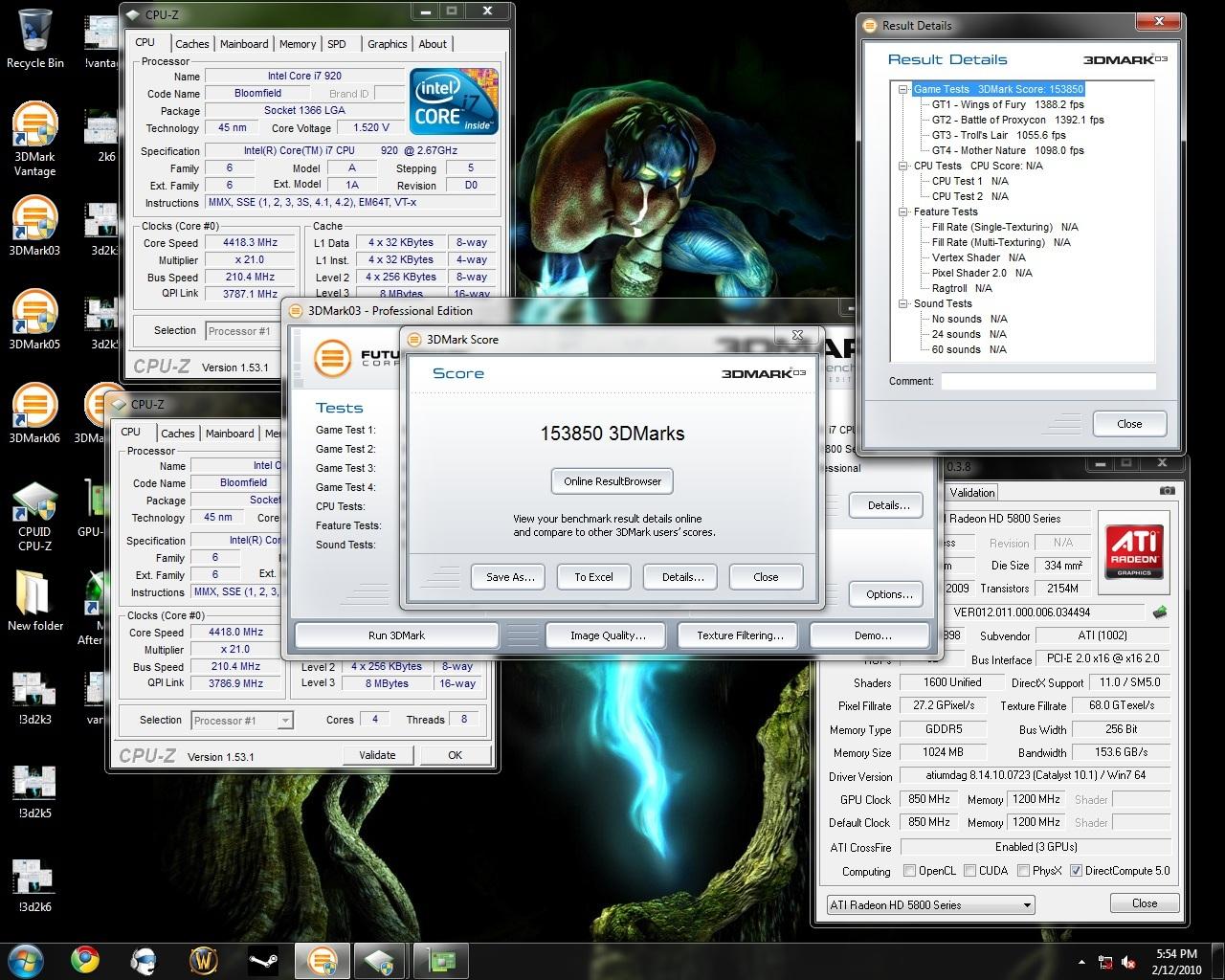Launch the 3DMark Vantage desktop shortcut
This screenshot has height=980, width=1225.
(35, 139)
